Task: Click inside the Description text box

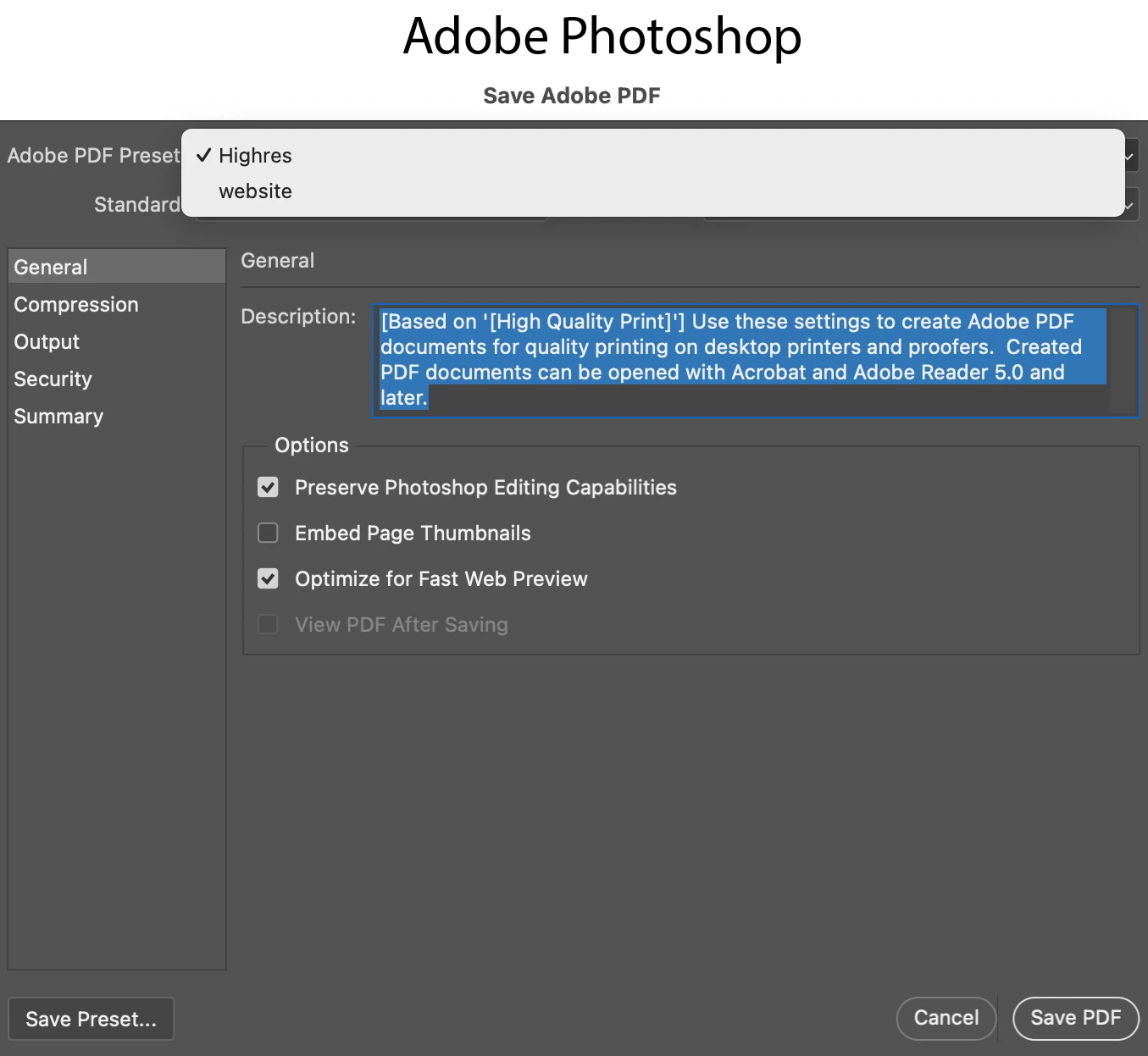Action: [x=742, y=361]
